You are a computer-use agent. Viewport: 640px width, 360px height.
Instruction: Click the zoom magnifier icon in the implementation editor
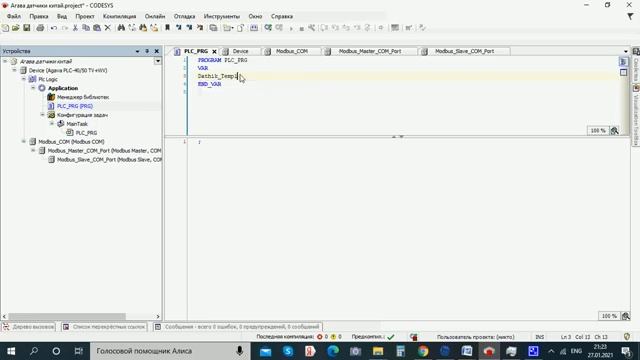(625, 316)
